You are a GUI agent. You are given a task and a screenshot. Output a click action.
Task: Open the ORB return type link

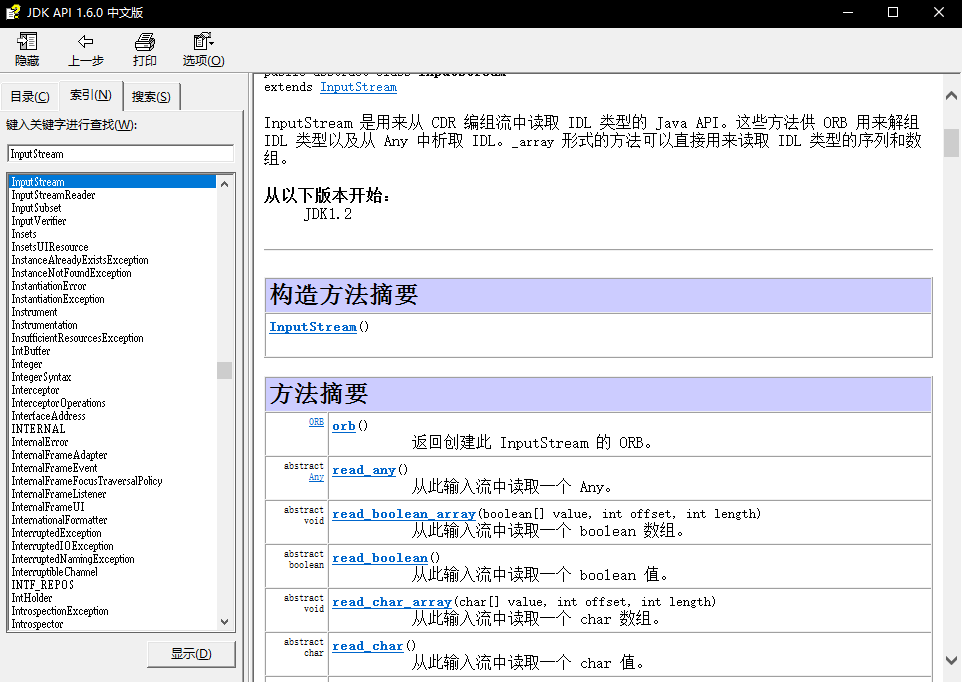click(317, 422)
